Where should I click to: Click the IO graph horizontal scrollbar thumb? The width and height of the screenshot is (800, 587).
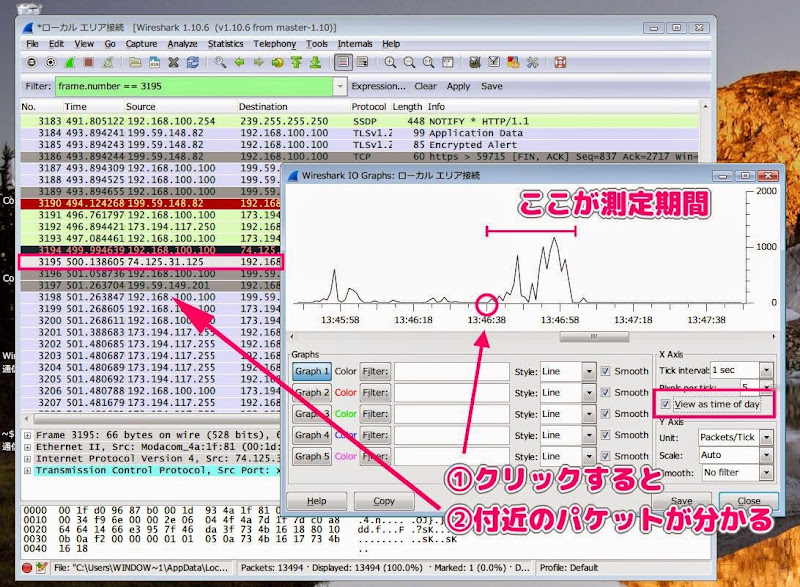tap(594, 337)
